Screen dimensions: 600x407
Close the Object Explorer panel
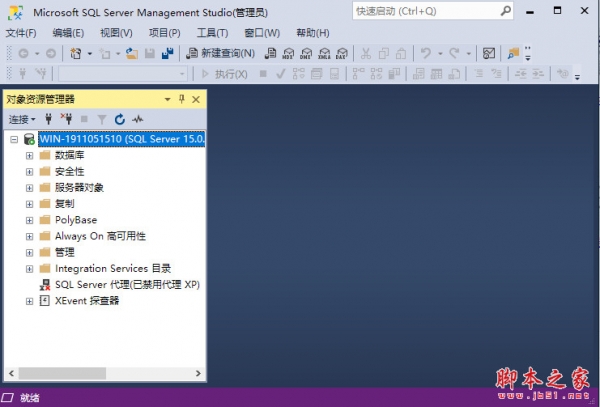pyautogui.click(x=196, y=99)
